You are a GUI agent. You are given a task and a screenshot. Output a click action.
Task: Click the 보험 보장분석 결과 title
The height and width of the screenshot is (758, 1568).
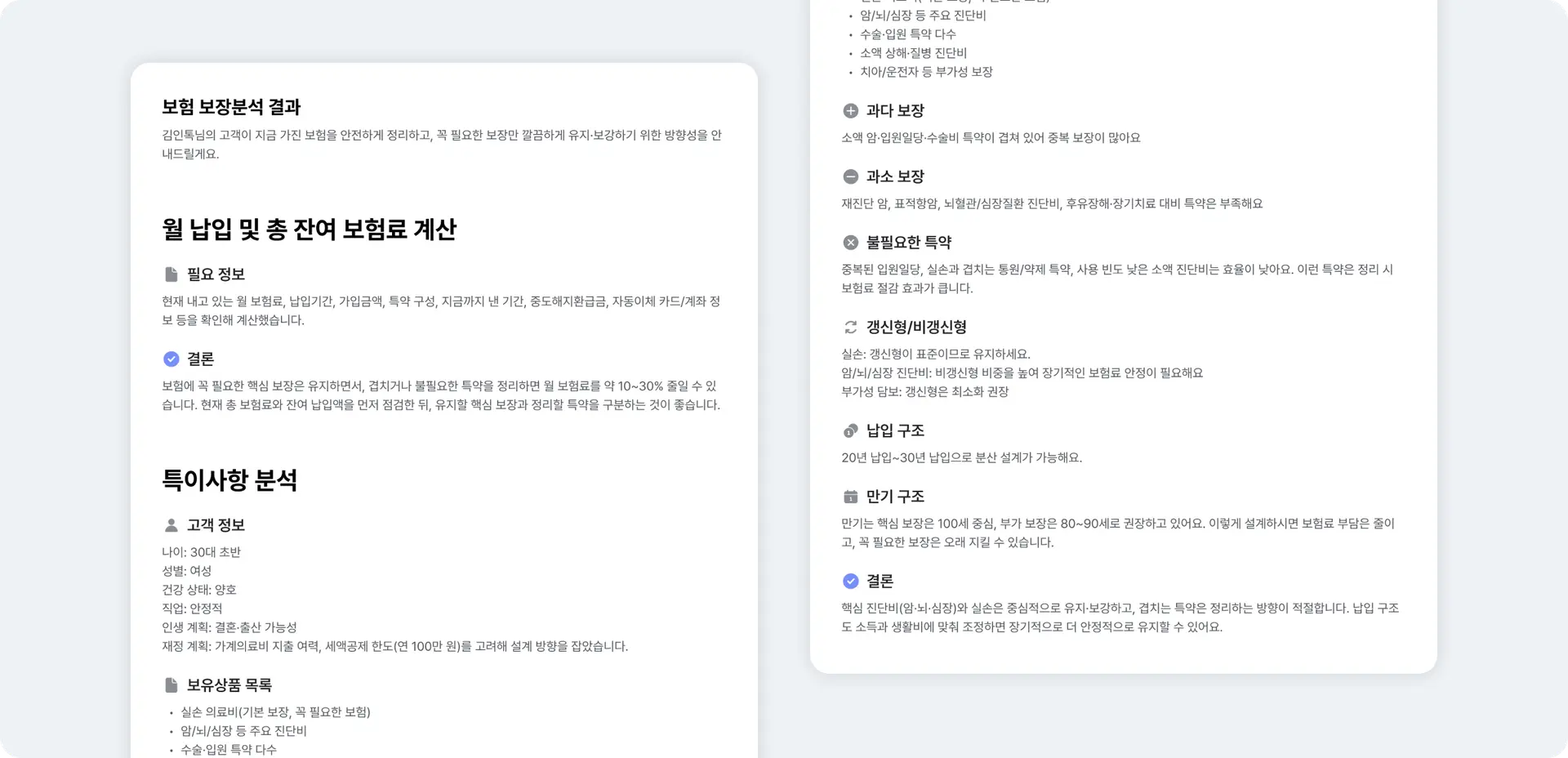point(231,107)
